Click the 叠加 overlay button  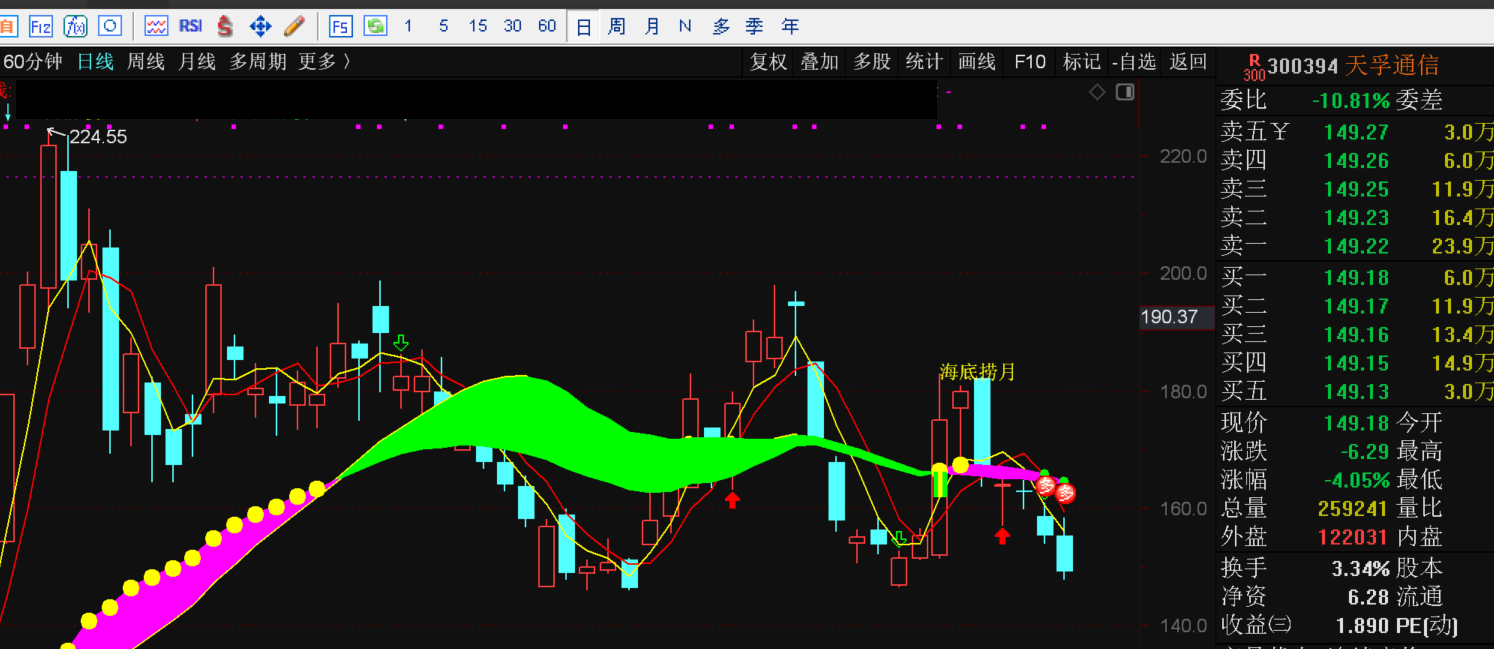click(819, 62)
